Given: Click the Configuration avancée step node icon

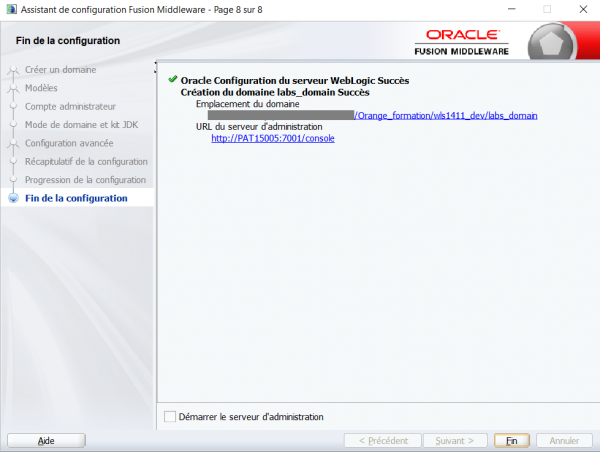Looking at the screenshot, I should click(x=13, y=143).
